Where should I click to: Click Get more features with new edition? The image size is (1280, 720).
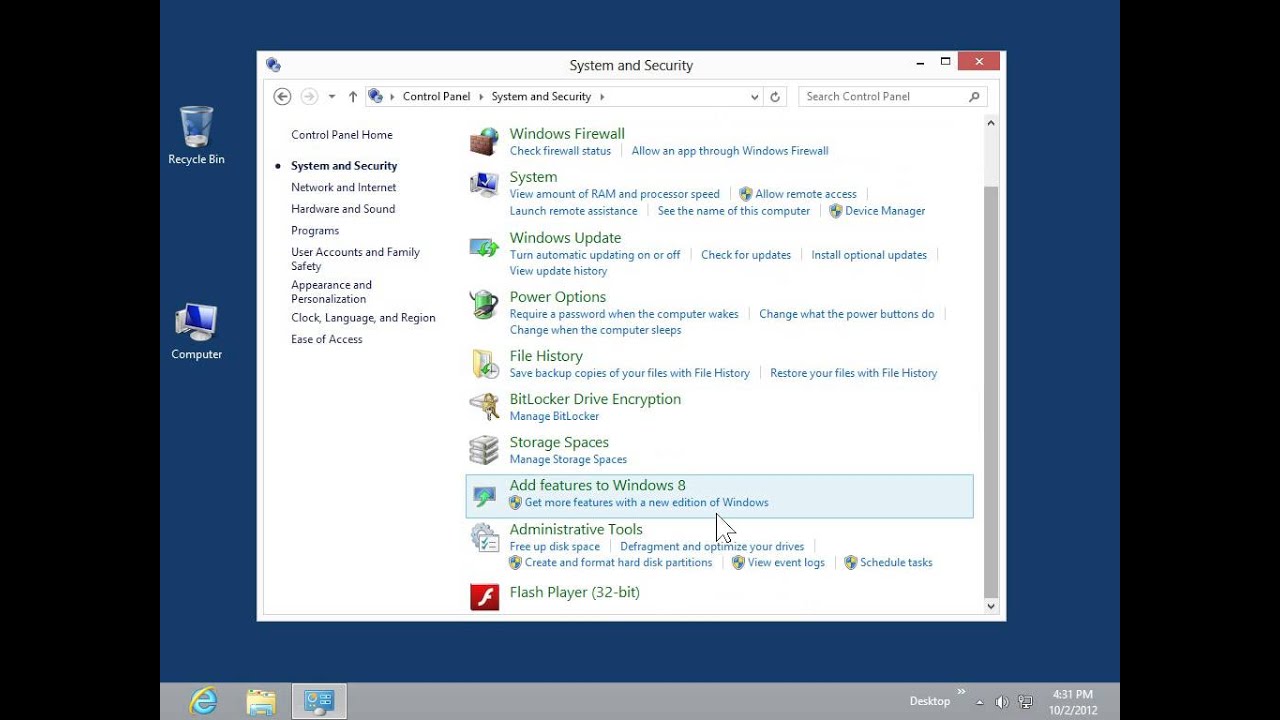point(646,503)
